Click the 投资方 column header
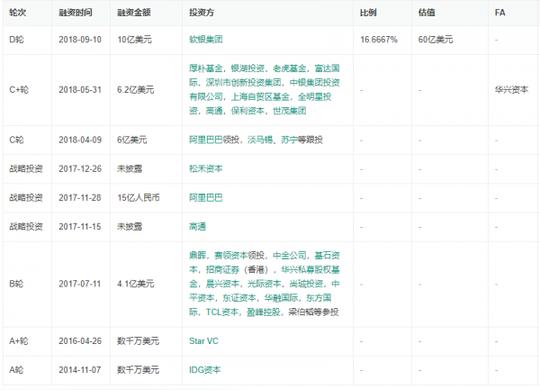This screenshot has height=390, width=540. (x=201, y=12)
